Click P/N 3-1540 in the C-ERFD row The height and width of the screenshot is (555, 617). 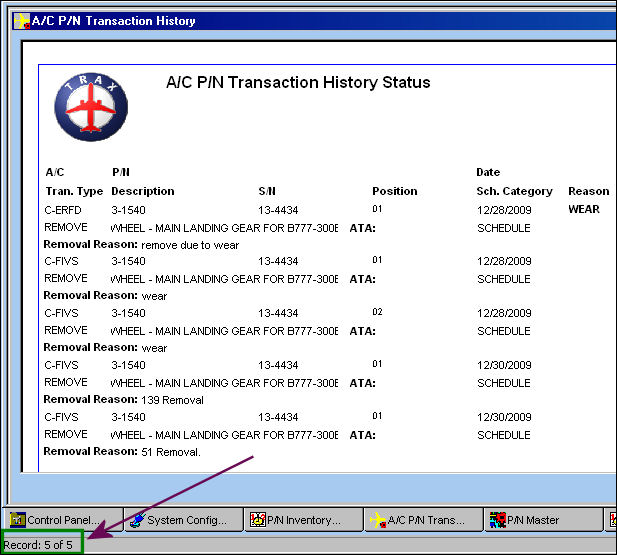click(x=128, y=210)
